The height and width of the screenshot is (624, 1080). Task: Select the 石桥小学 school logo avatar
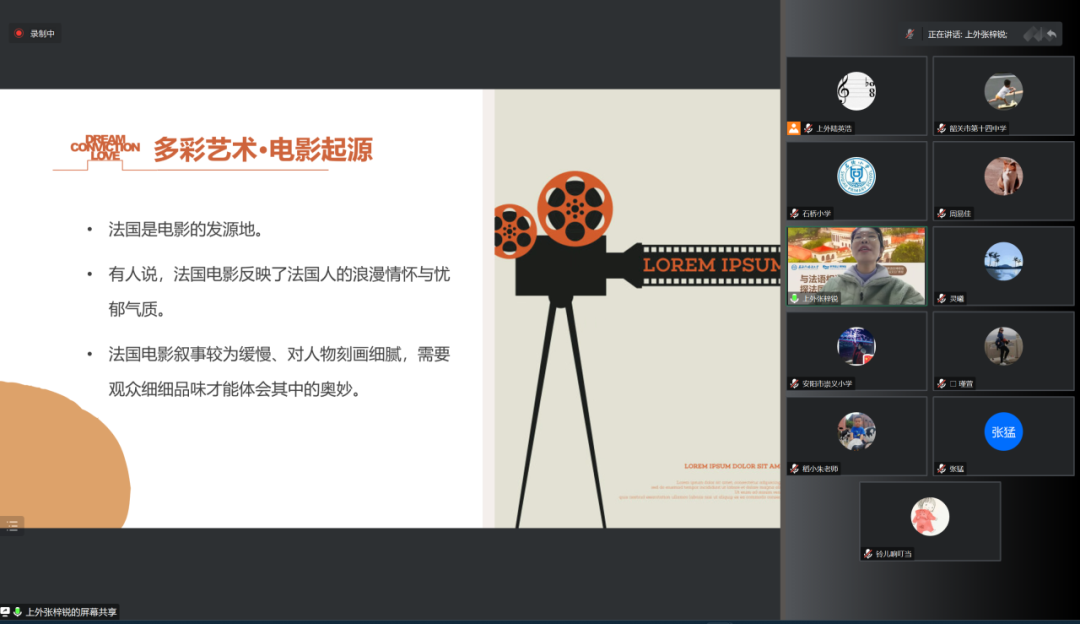pos(856,176)
